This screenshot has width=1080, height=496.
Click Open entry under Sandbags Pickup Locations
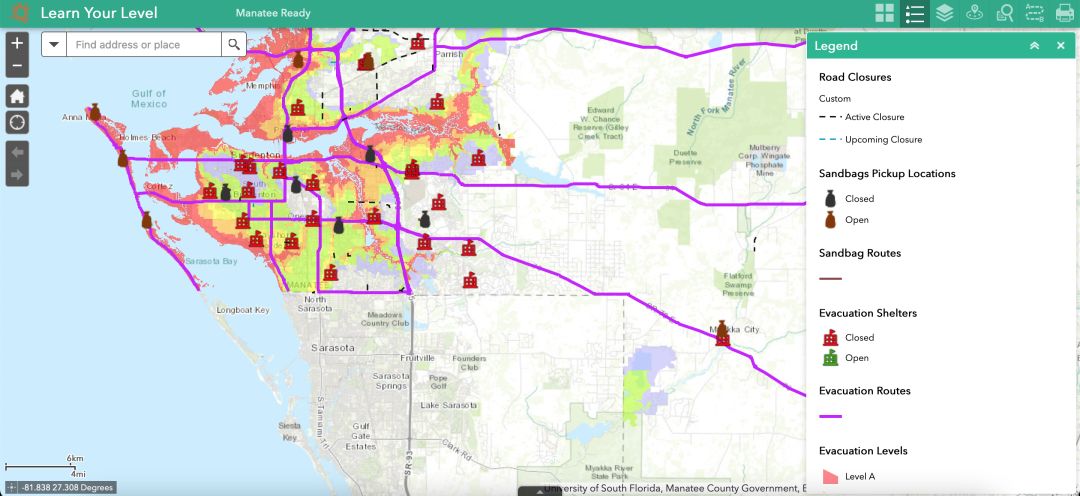(x=857, y=220)
